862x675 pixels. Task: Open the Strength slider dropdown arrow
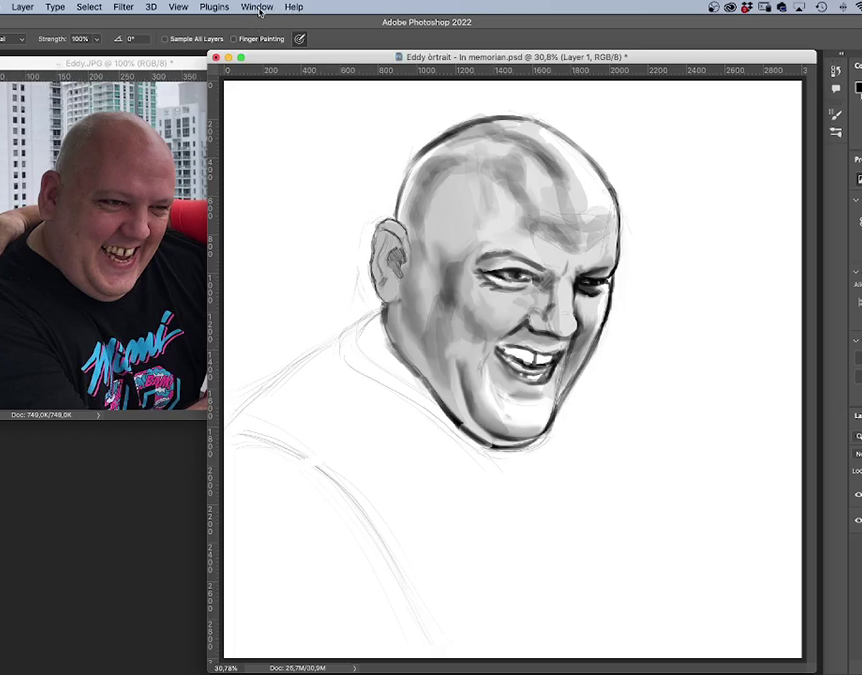(97, 39)
